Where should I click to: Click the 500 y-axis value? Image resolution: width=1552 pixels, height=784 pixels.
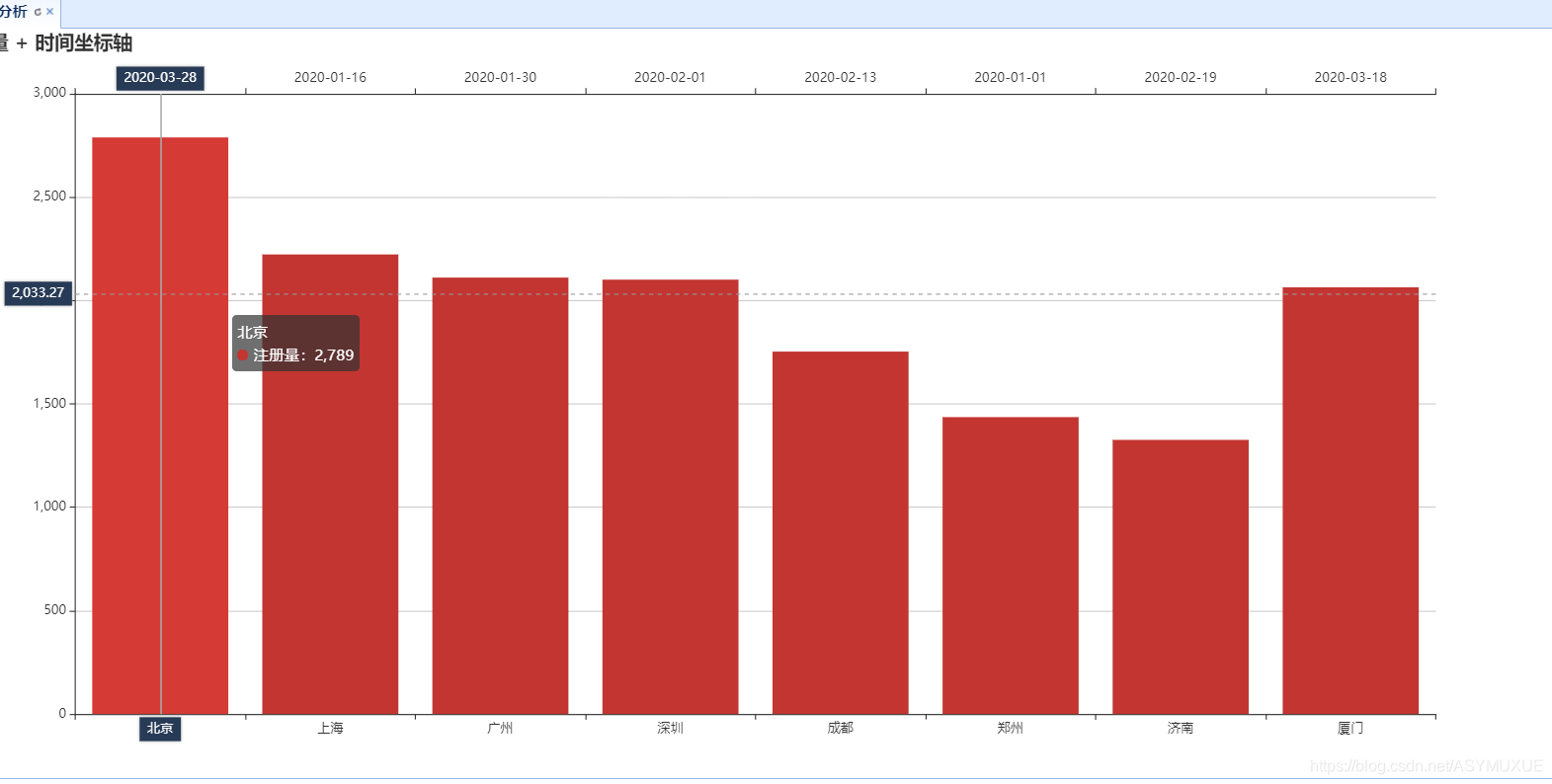click(x=55, y=610)
